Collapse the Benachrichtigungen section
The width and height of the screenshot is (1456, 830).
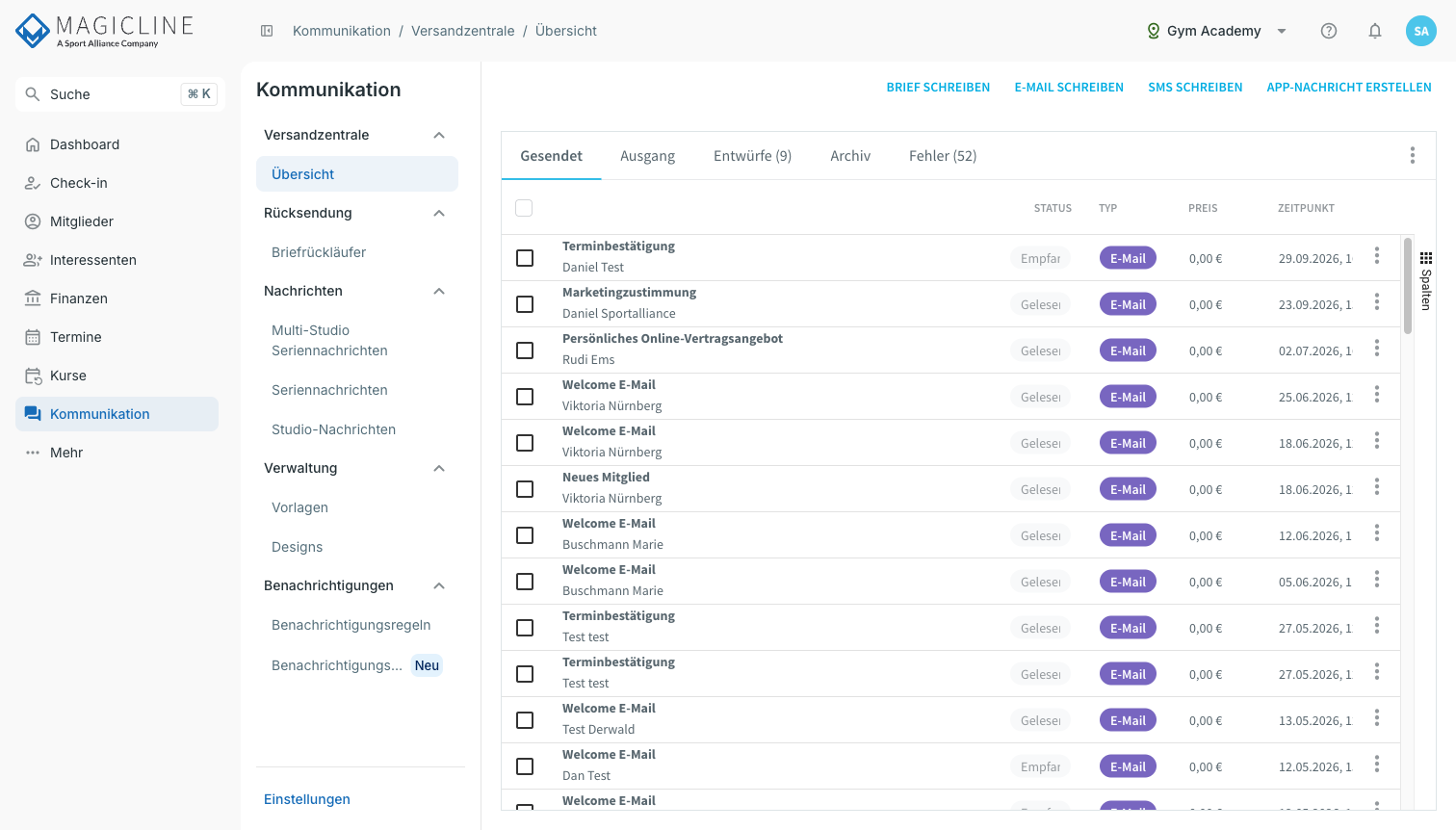pos(439,585)
